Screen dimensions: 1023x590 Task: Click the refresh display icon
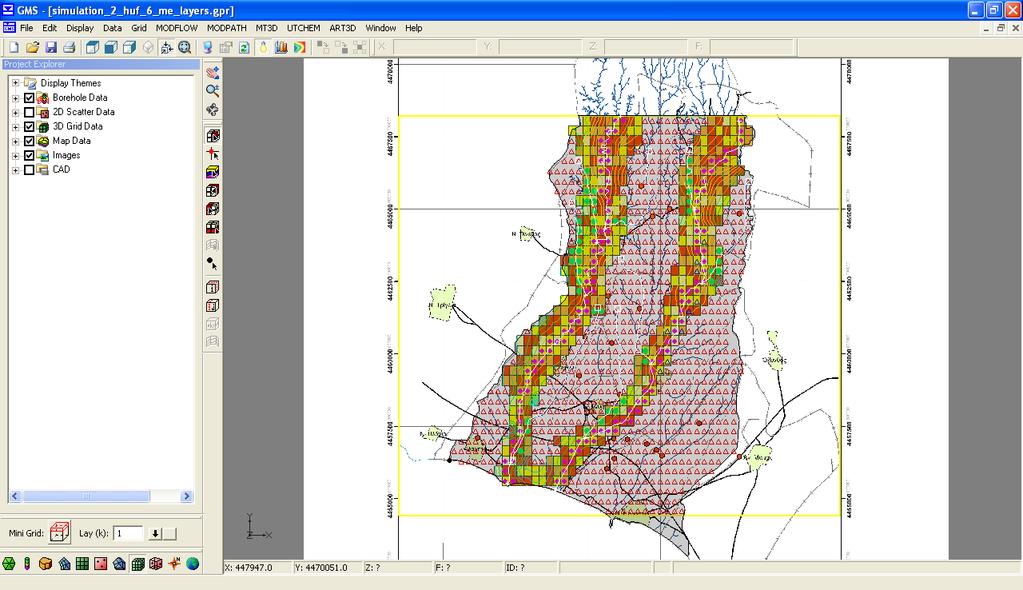244,47
